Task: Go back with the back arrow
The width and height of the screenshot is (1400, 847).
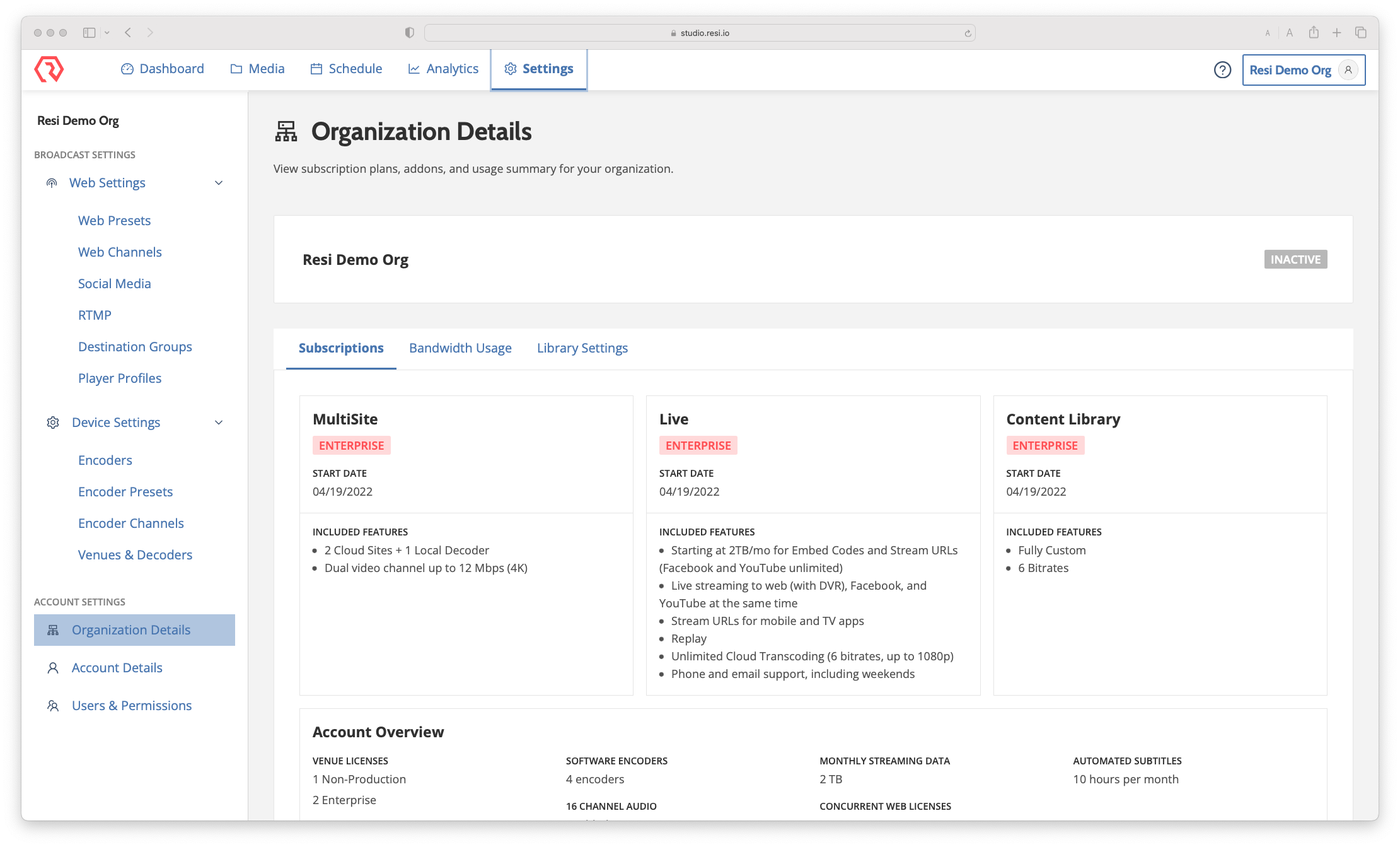Action: [x=128, y=33]
